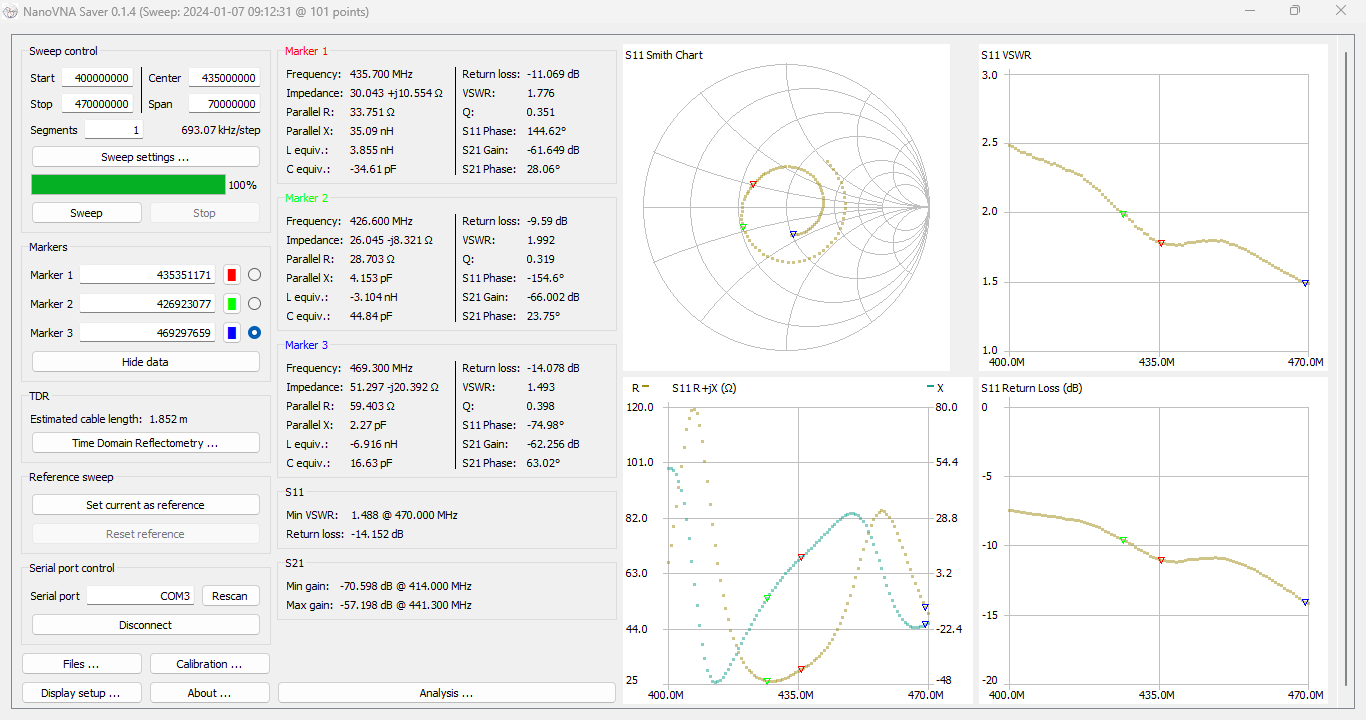Image resolution: width=1366 pixels, height=720 pixels.
Task: Click the blue Marker 3 triangle on Smith chart
Action: point(793,234)
